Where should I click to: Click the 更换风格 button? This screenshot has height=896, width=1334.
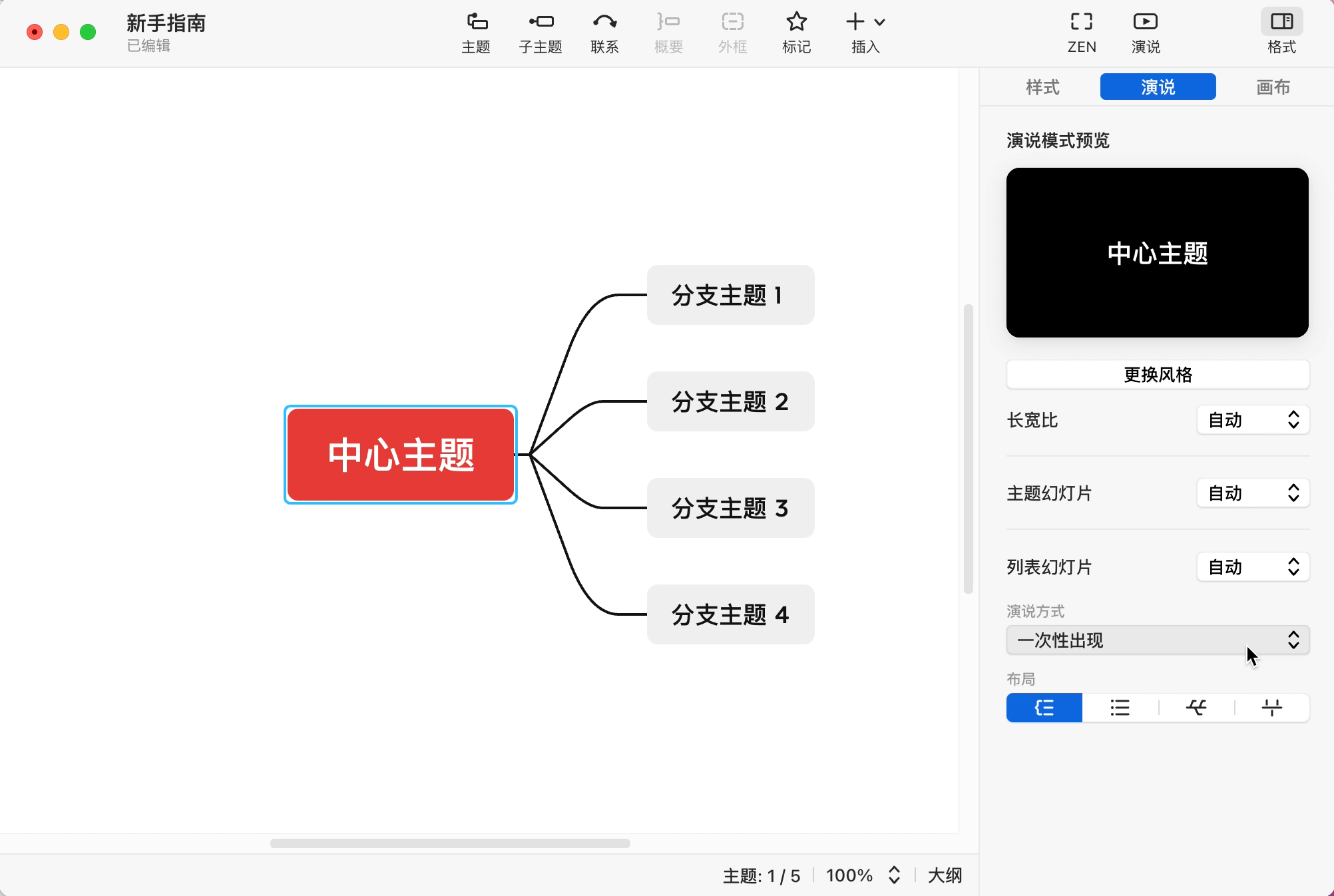(x=1157, y=374)
